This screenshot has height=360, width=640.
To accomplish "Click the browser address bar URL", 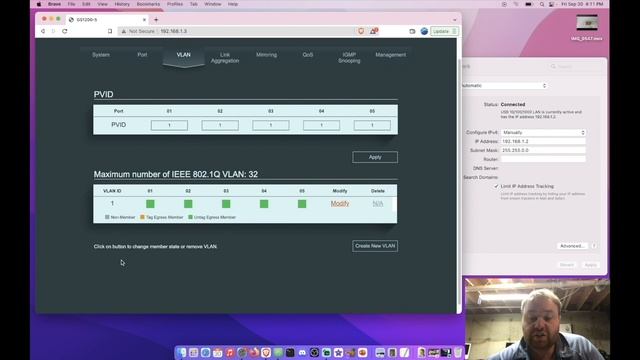I will [173, 31].
